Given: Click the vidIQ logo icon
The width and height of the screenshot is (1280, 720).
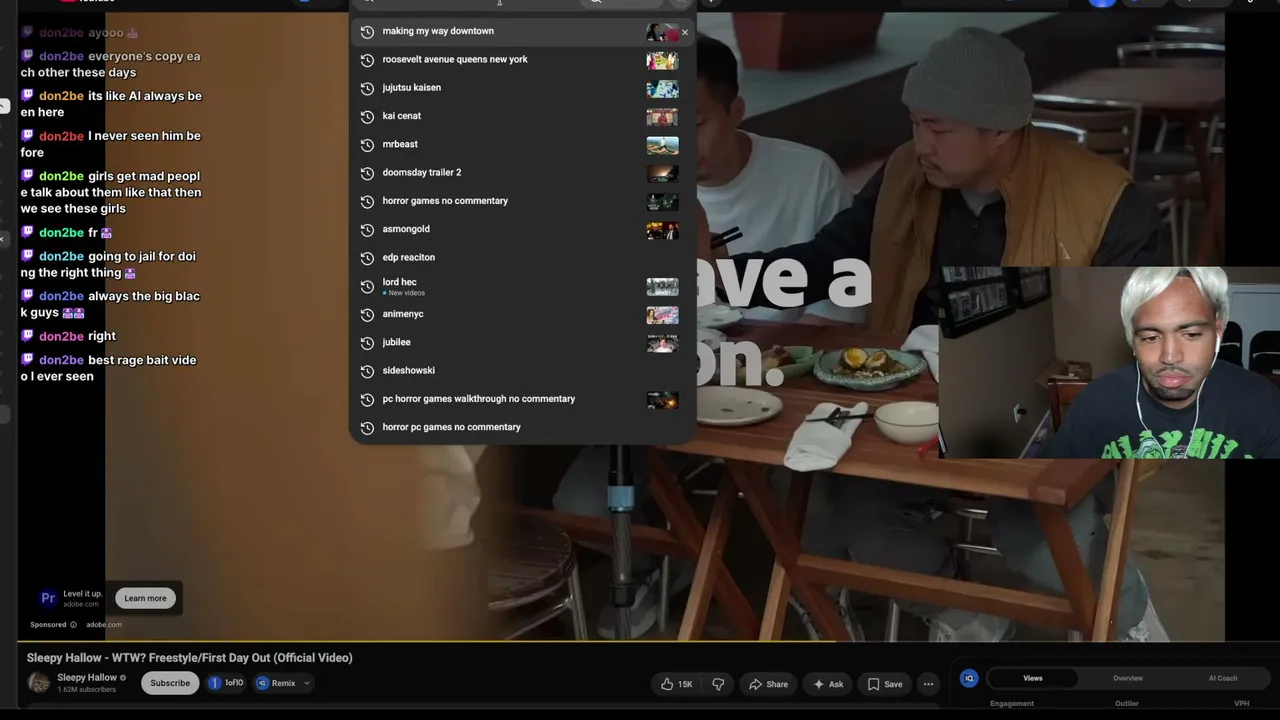Looking at the screenshot, I should point(969,678).
